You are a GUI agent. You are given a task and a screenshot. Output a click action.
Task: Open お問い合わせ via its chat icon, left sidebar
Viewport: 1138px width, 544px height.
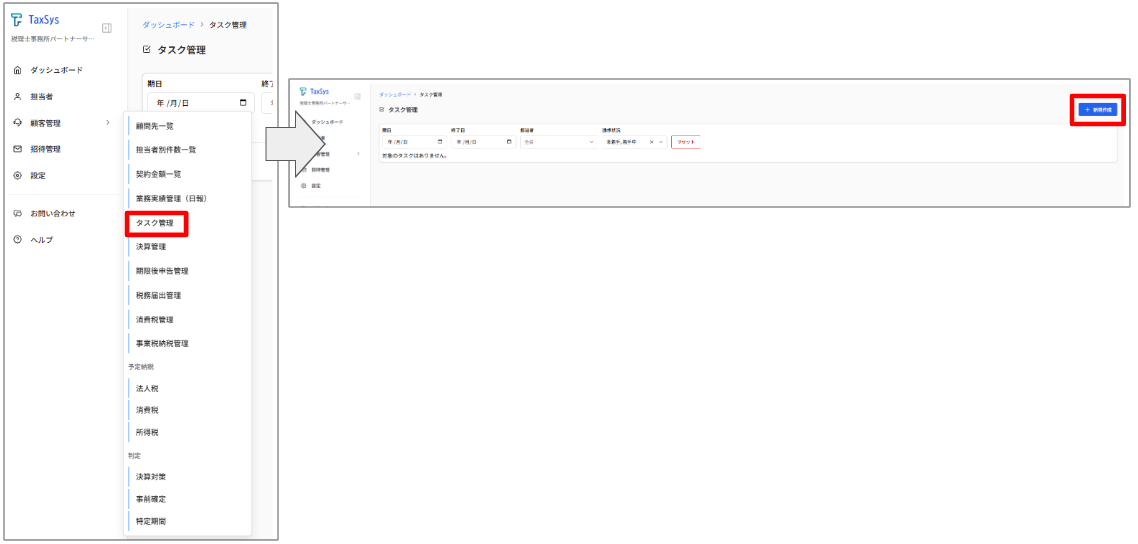click(17, 214)
